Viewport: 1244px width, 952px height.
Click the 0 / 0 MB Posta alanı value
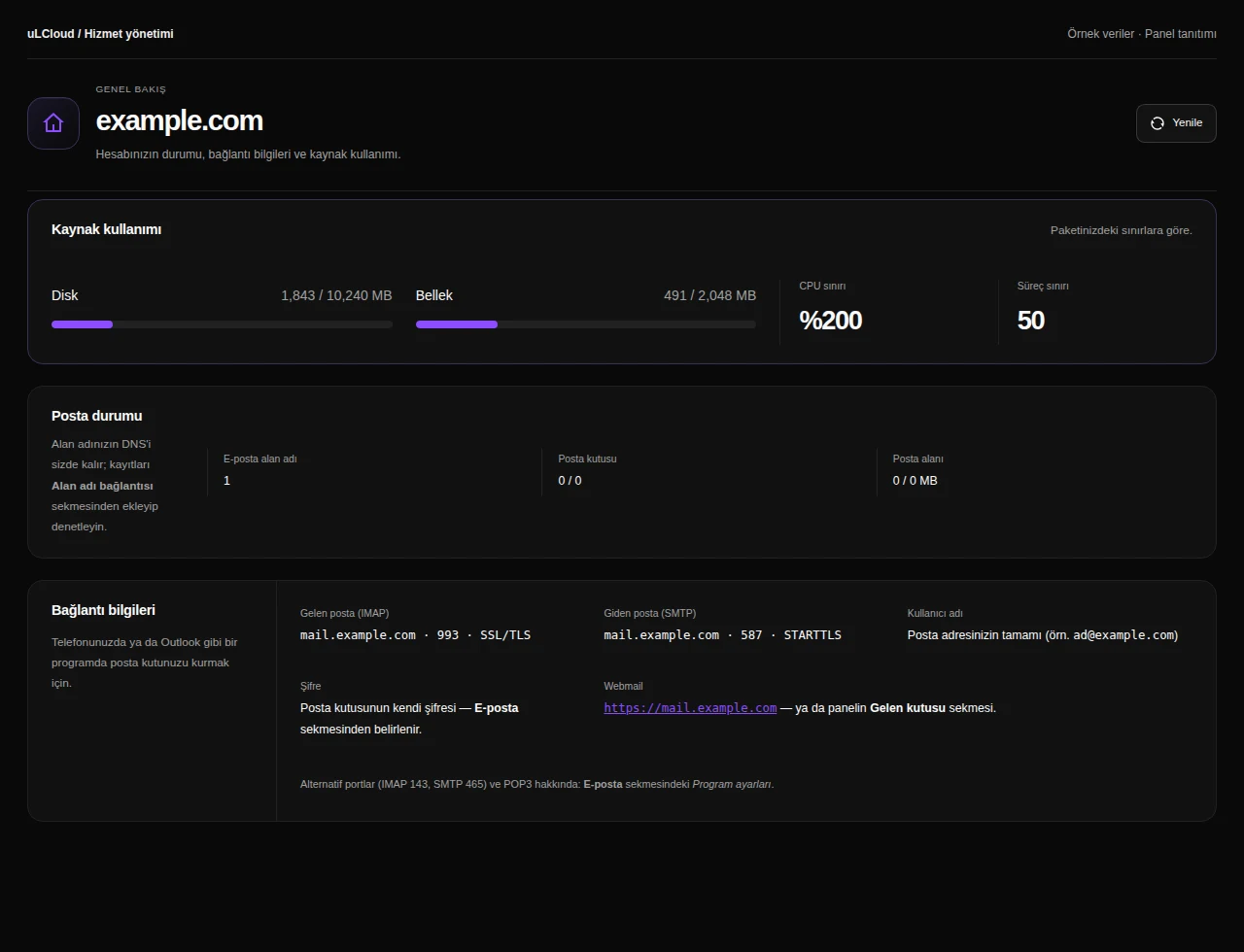[915, 481]
